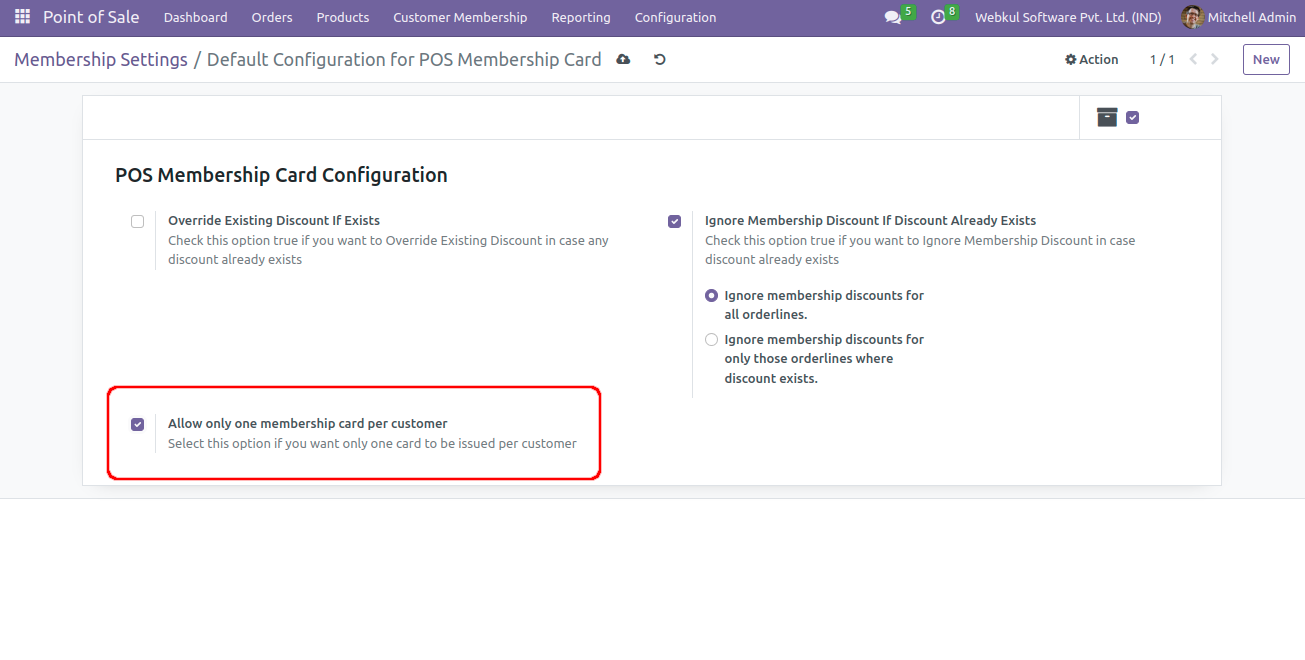Open the Action dropdown menu
This screenshot has width=1305, height=660.
tap(1091, 60)
